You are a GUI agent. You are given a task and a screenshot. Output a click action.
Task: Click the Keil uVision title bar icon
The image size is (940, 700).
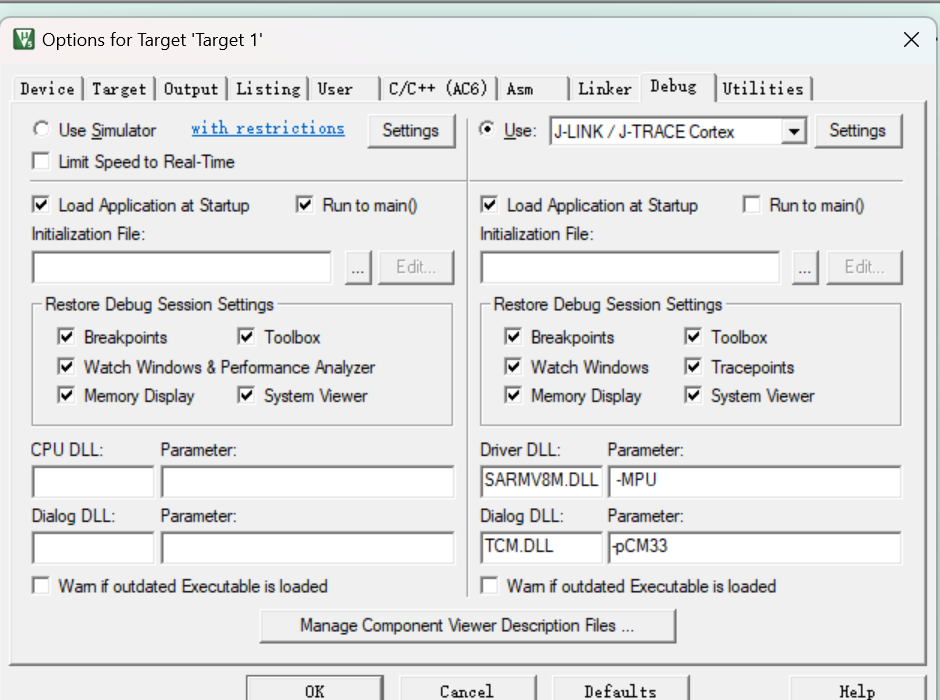tap(24, 40)
